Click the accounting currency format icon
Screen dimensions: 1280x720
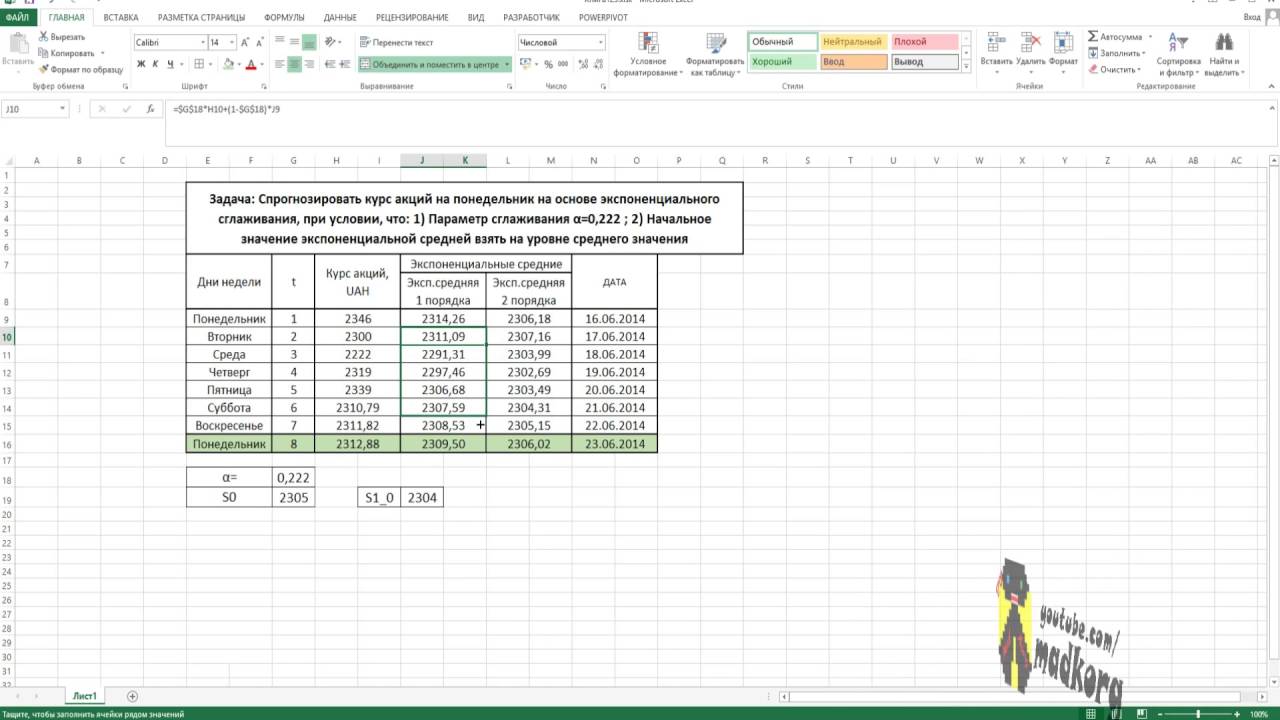pyautogui.click(x=525, y=64)
